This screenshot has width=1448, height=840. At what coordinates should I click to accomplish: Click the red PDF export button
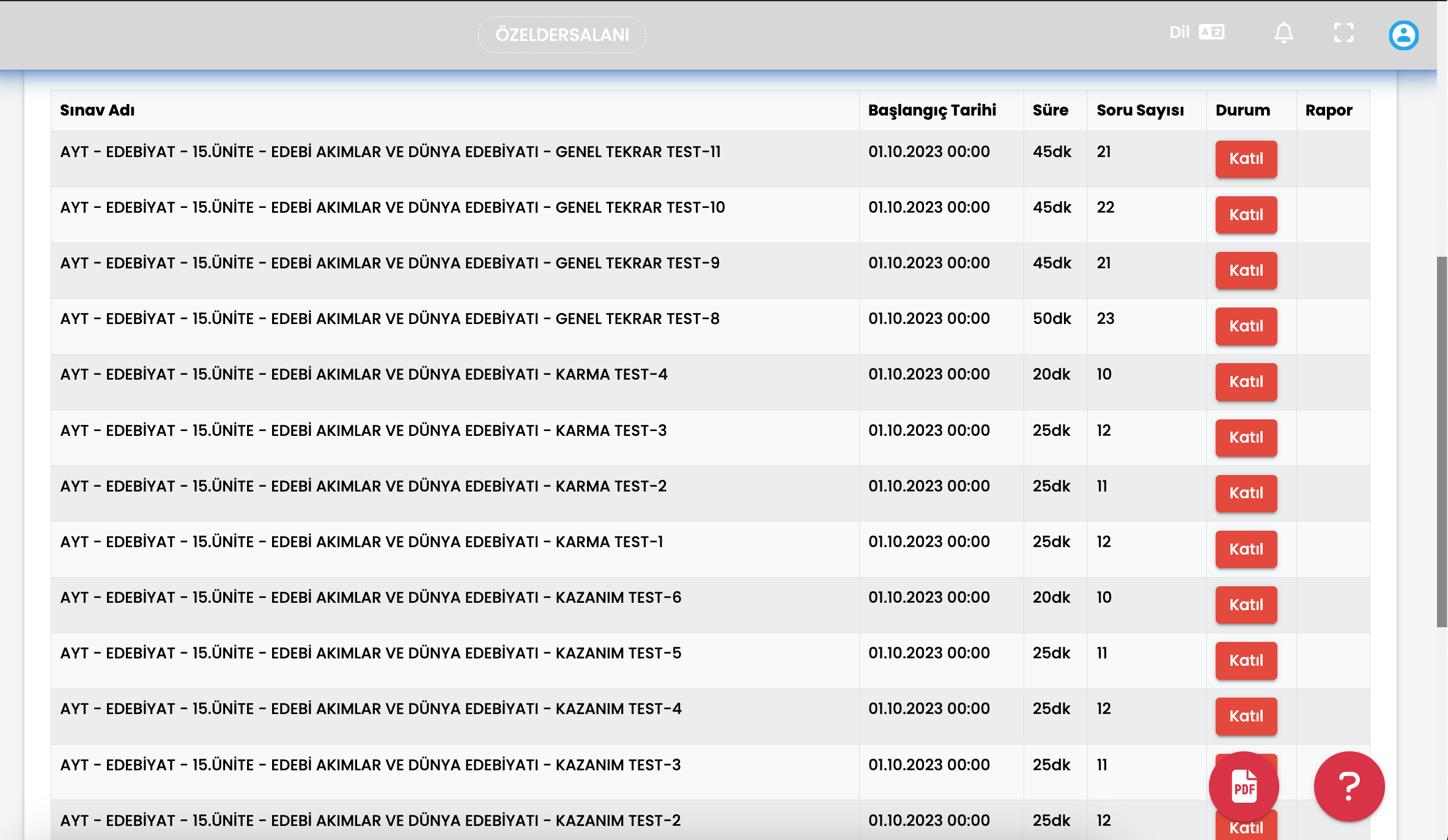coord(1244,786)
